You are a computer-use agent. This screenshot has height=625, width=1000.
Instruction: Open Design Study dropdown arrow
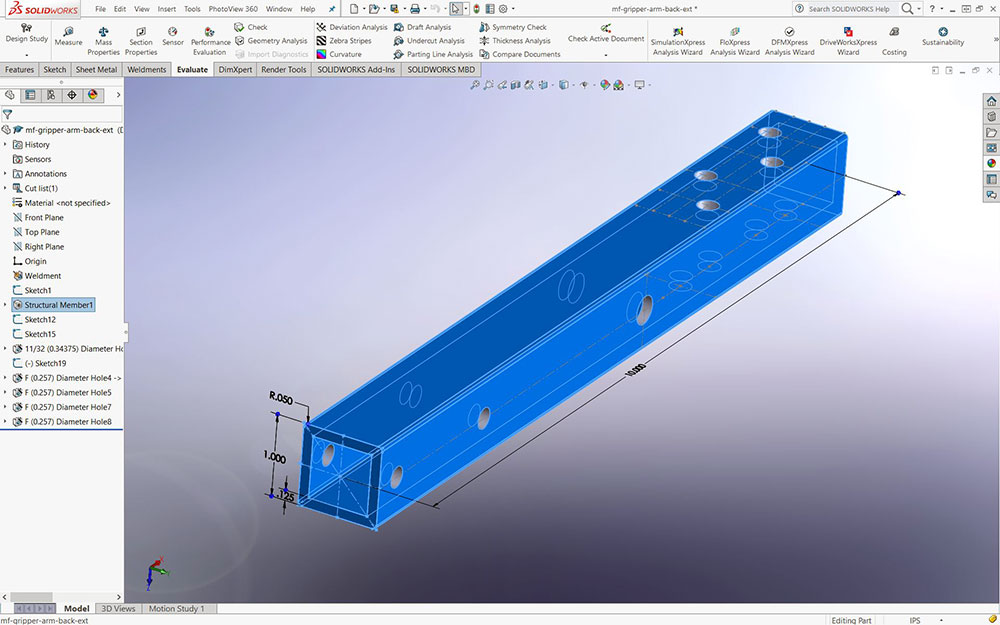pyautogui.click(x=26, y=48)
